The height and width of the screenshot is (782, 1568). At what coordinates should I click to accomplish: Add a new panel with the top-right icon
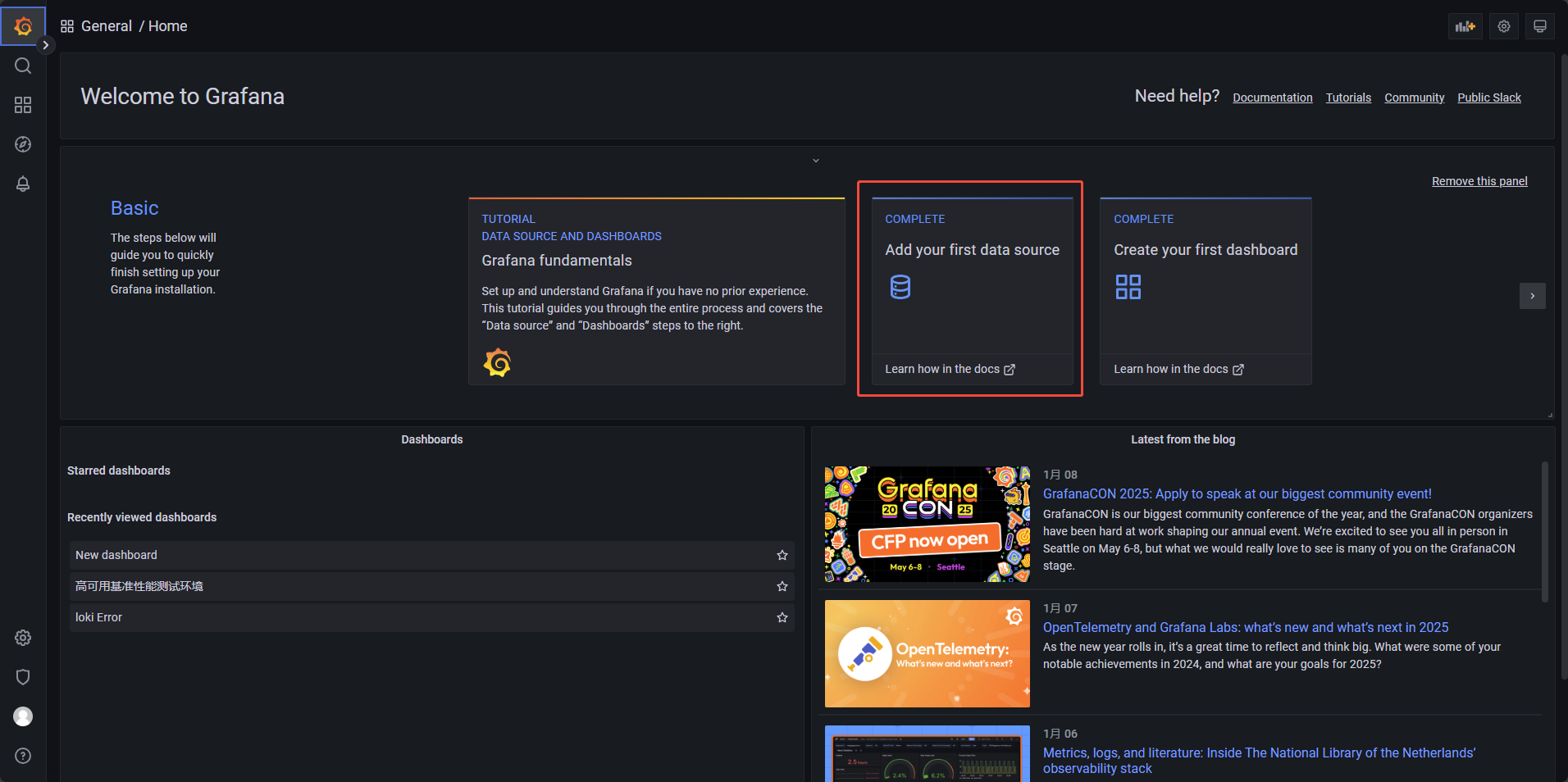coord(1465,25)
